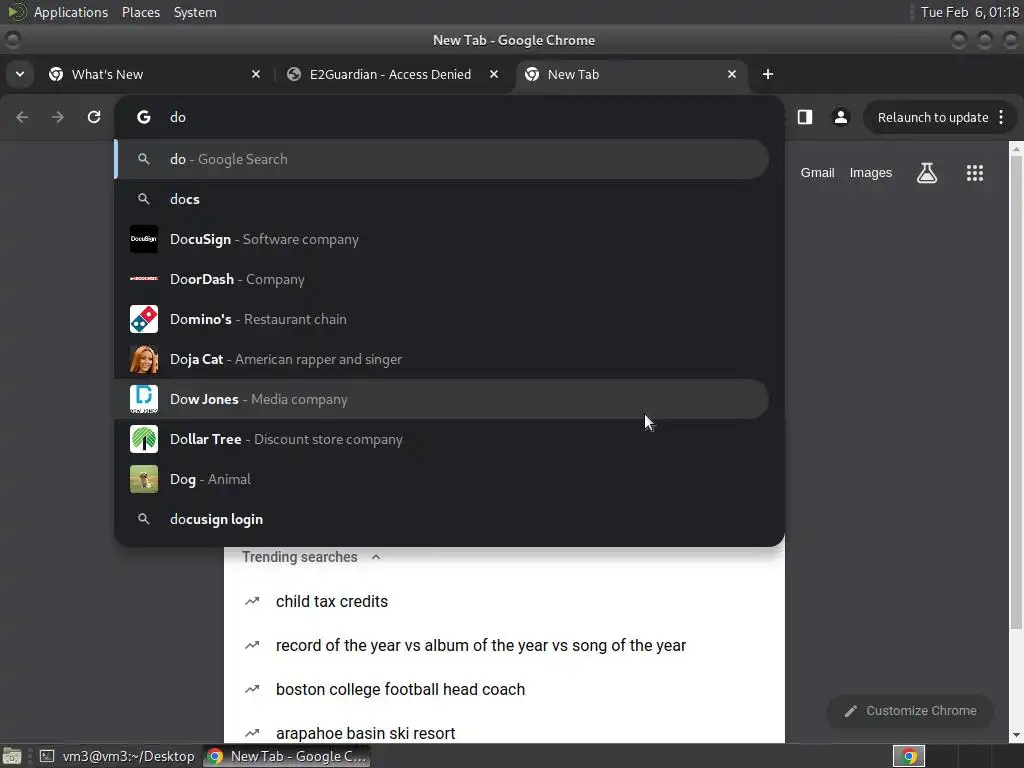
Task: Open the Images link
Action: click(x=871, y=173)
